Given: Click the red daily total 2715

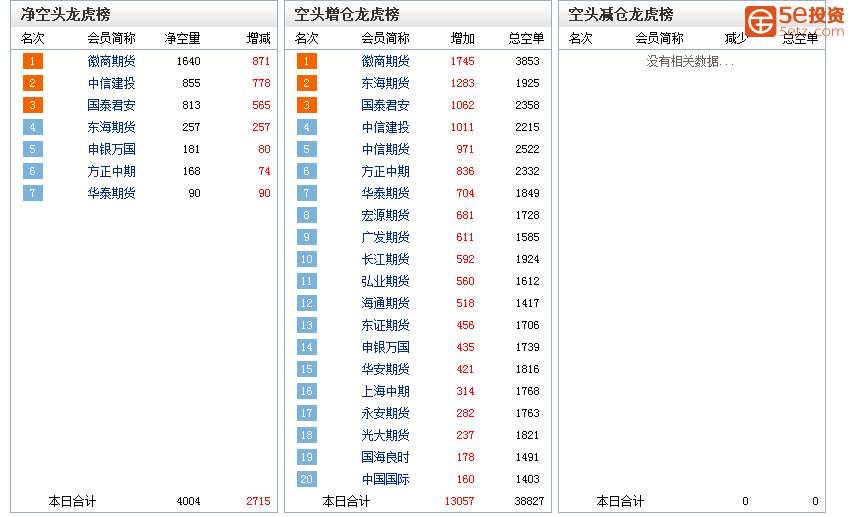Looking at the screenshot, I should 258,501.
